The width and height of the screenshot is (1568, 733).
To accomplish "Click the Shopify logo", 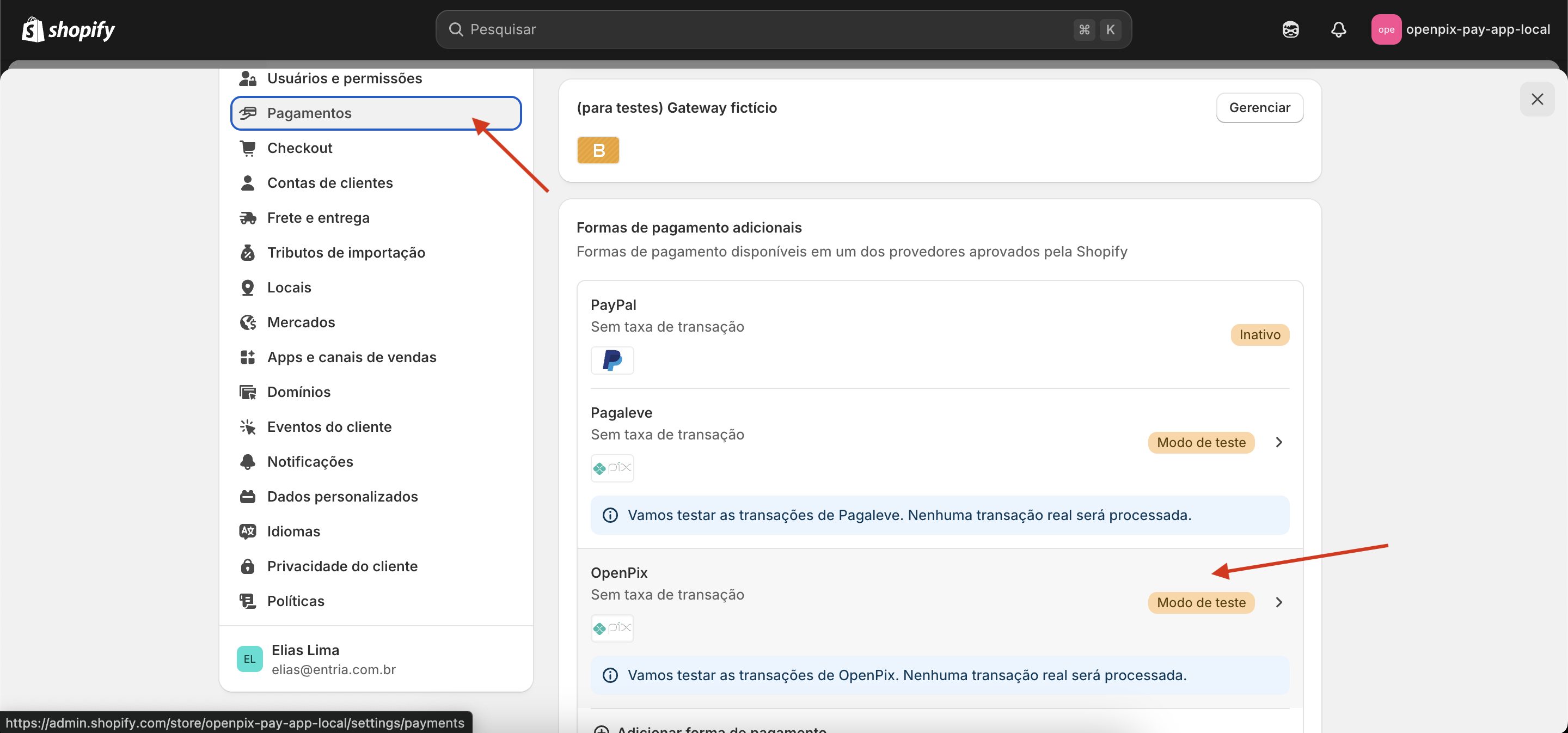I will pyautogui.click(x=68, y=29).
